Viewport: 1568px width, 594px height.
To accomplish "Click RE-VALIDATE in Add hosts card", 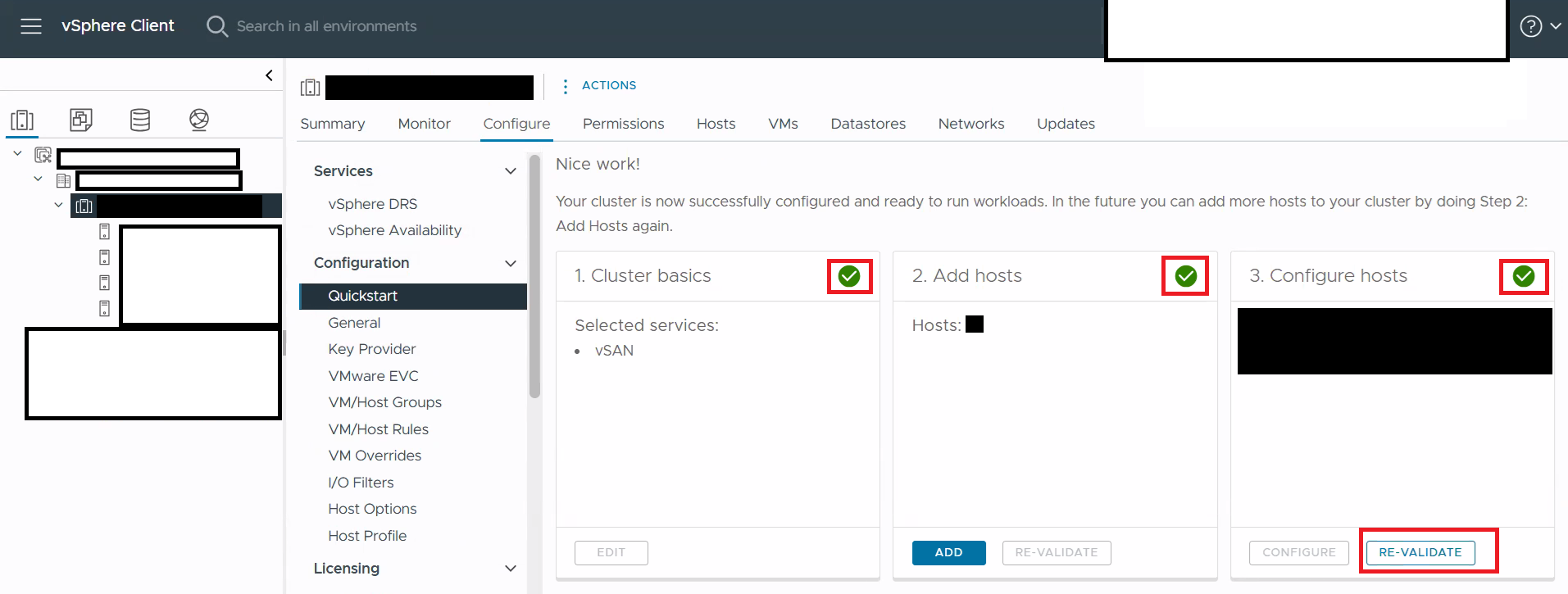I will [x=1057, y=553].
